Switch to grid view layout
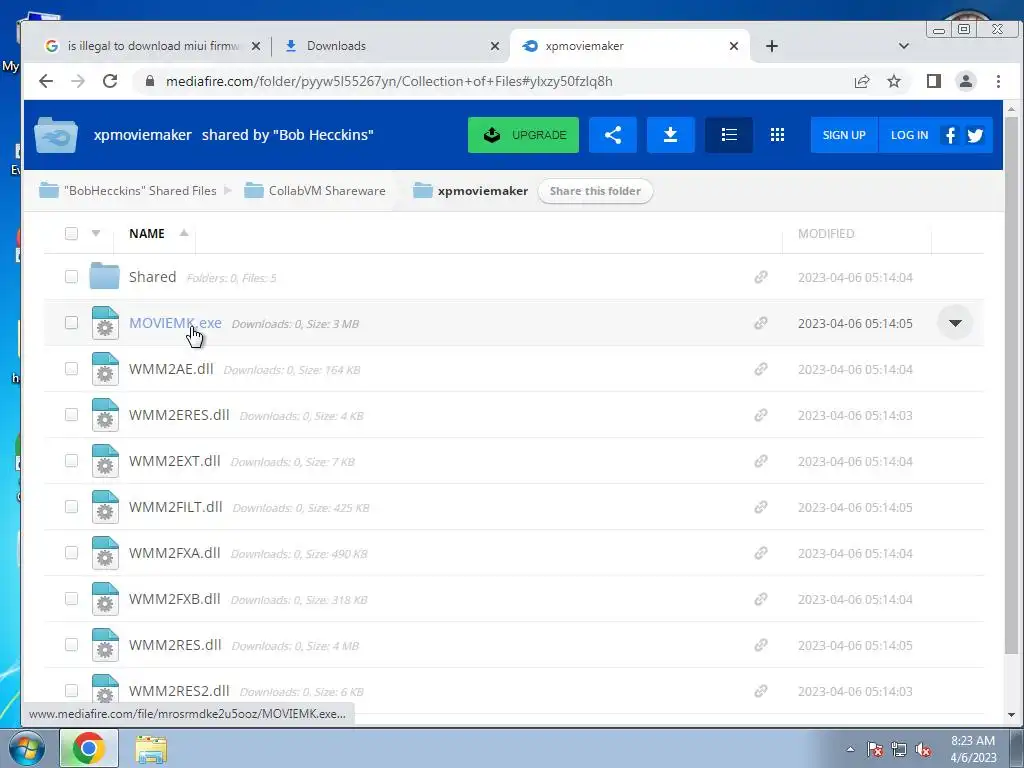1024x768 pixels. [x=777, y=135]
